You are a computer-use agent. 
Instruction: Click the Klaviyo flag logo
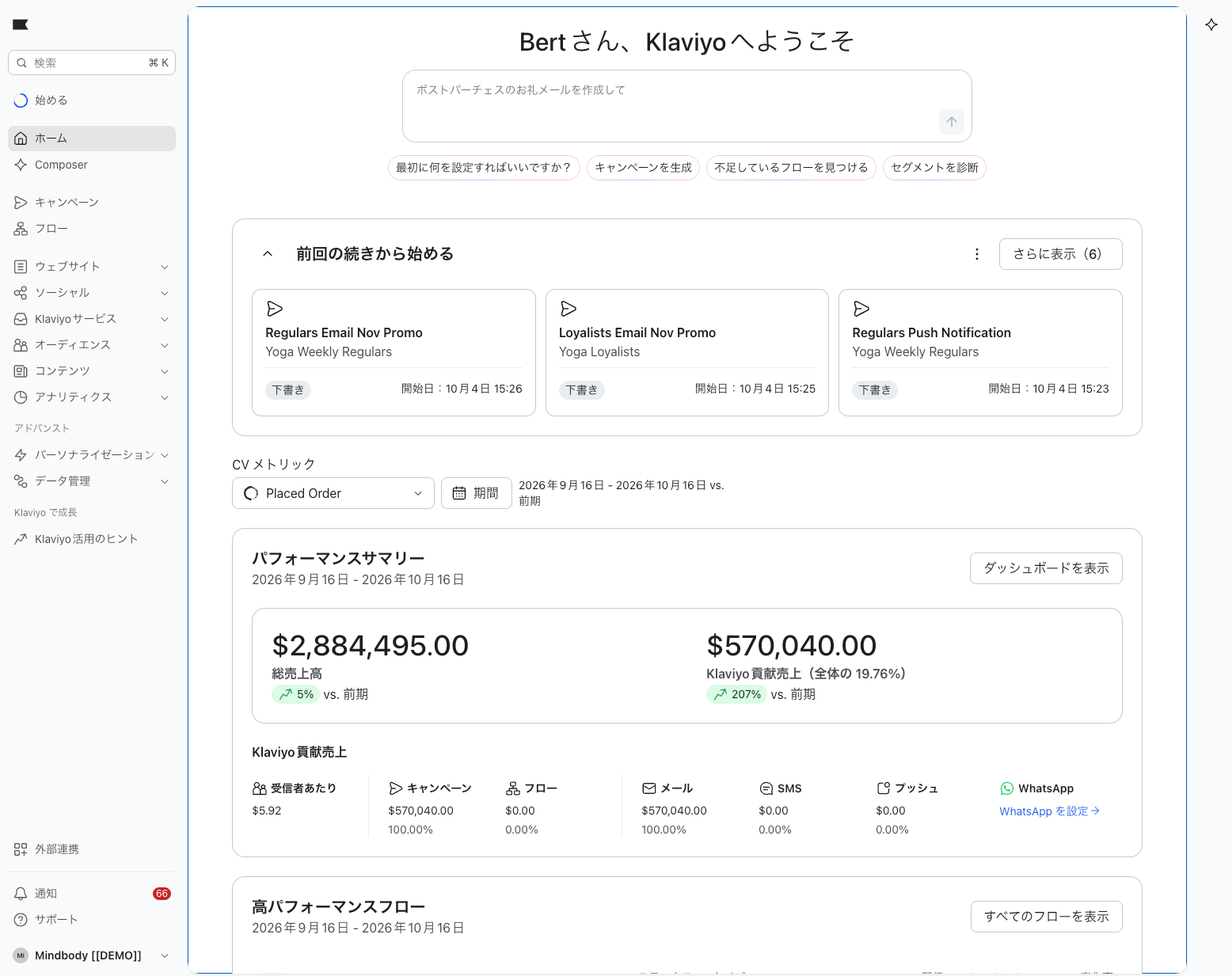click(x=21, y=25)
